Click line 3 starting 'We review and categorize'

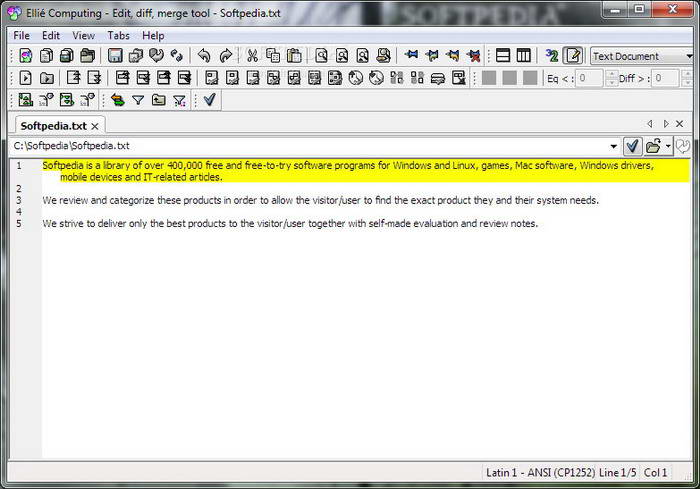pyautogui.click(x=321, y=201)
